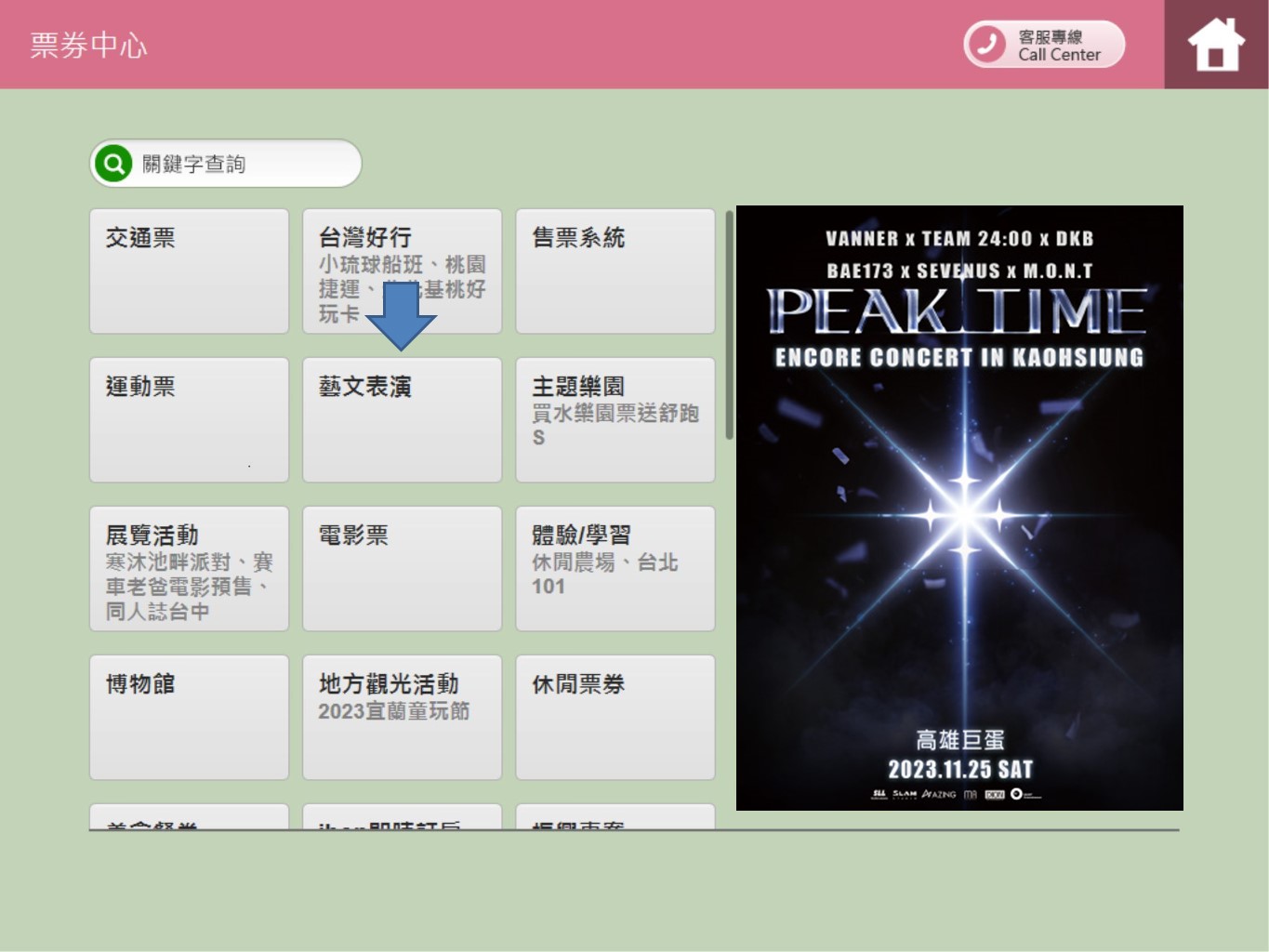The image size is (1269, 952).
Task: Choose the 運動票 category
Action: (189, 420)
